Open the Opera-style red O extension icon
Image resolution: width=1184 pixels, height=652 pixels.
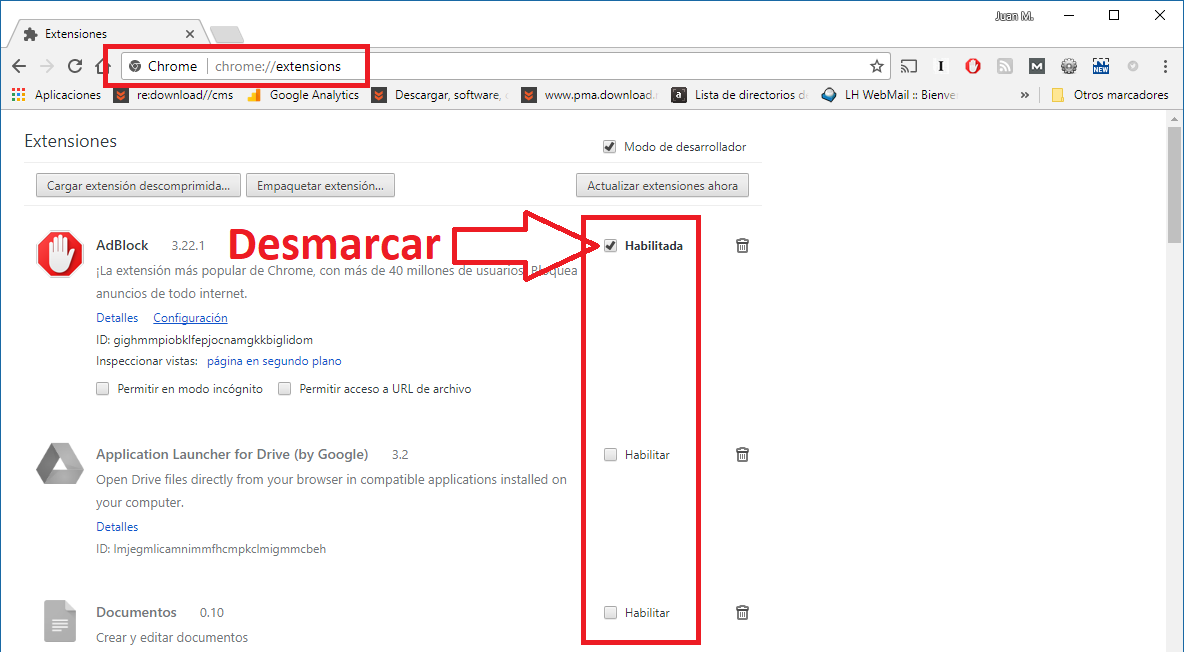click(x=973, y=66)
